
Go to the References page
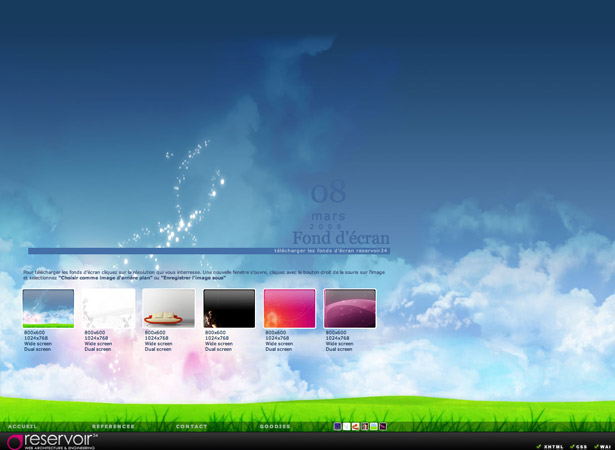click(x=113, y=427)
